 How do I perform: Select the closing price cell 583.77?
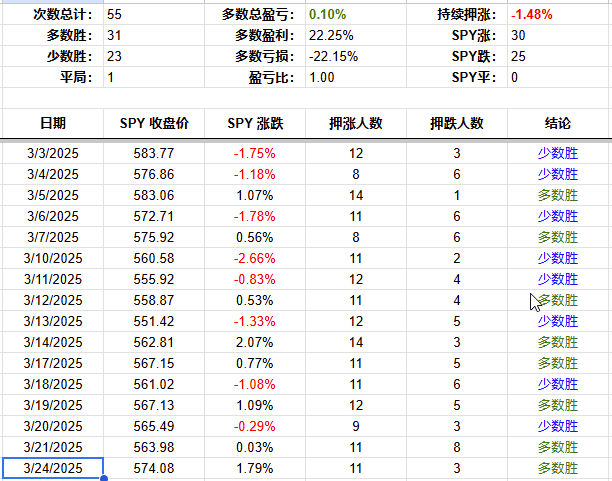coord(153,153)
